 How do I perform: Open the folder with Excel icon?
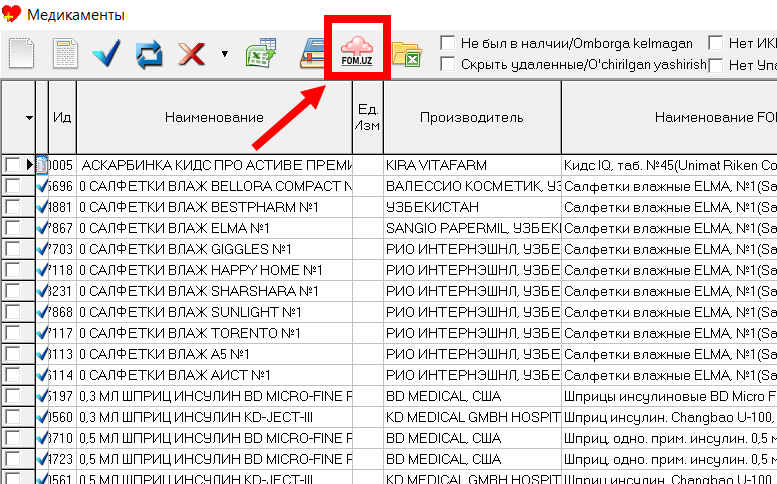point(406,54)
